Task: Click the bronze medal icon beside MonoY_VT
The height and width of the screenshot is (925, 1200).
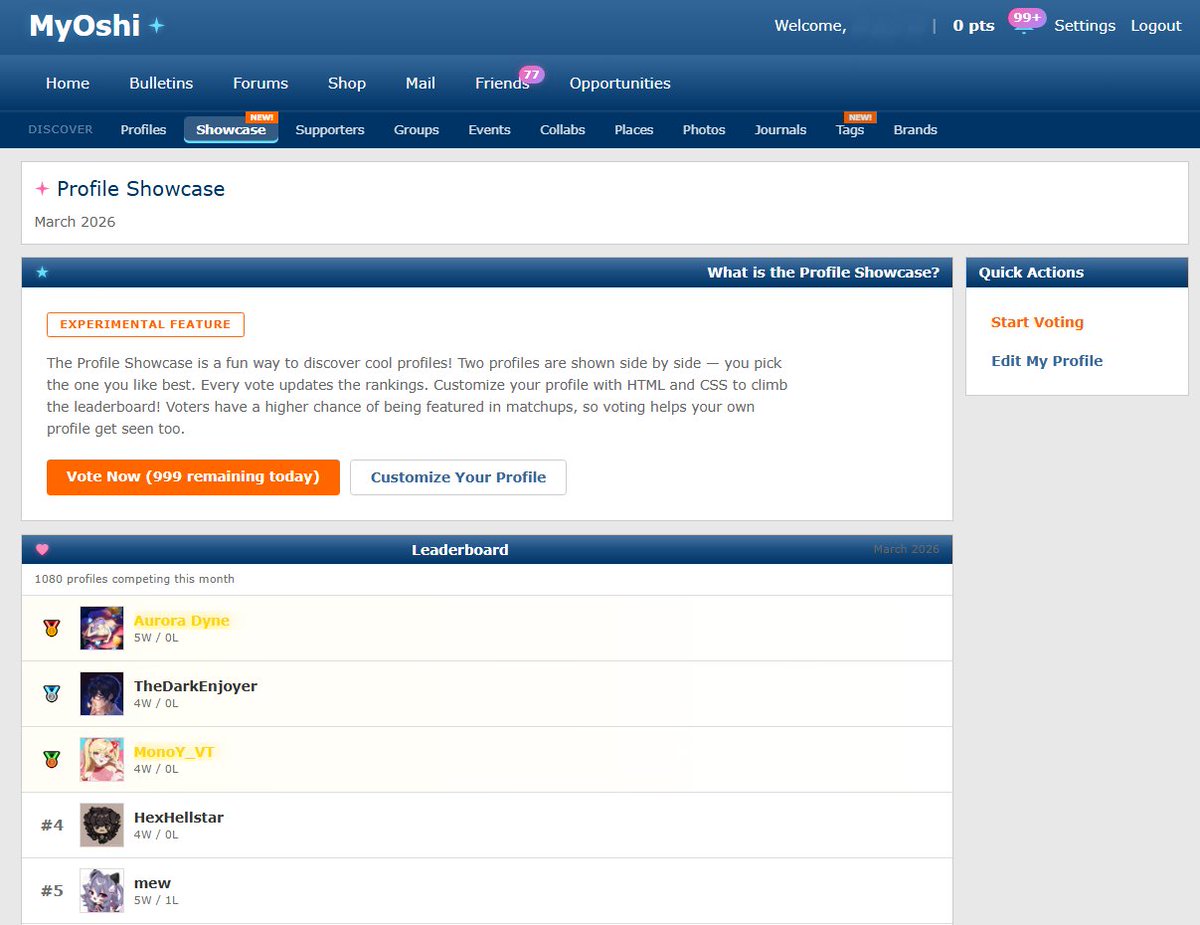Action: pyautogui.click(x=51, y=759)
